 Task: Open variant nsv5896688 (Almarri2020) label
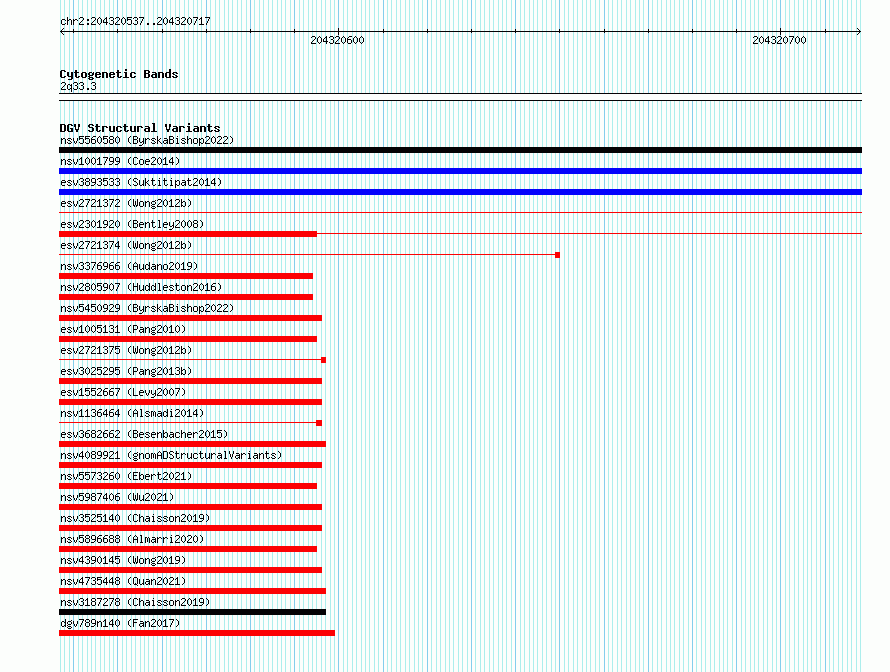point(132,539)
